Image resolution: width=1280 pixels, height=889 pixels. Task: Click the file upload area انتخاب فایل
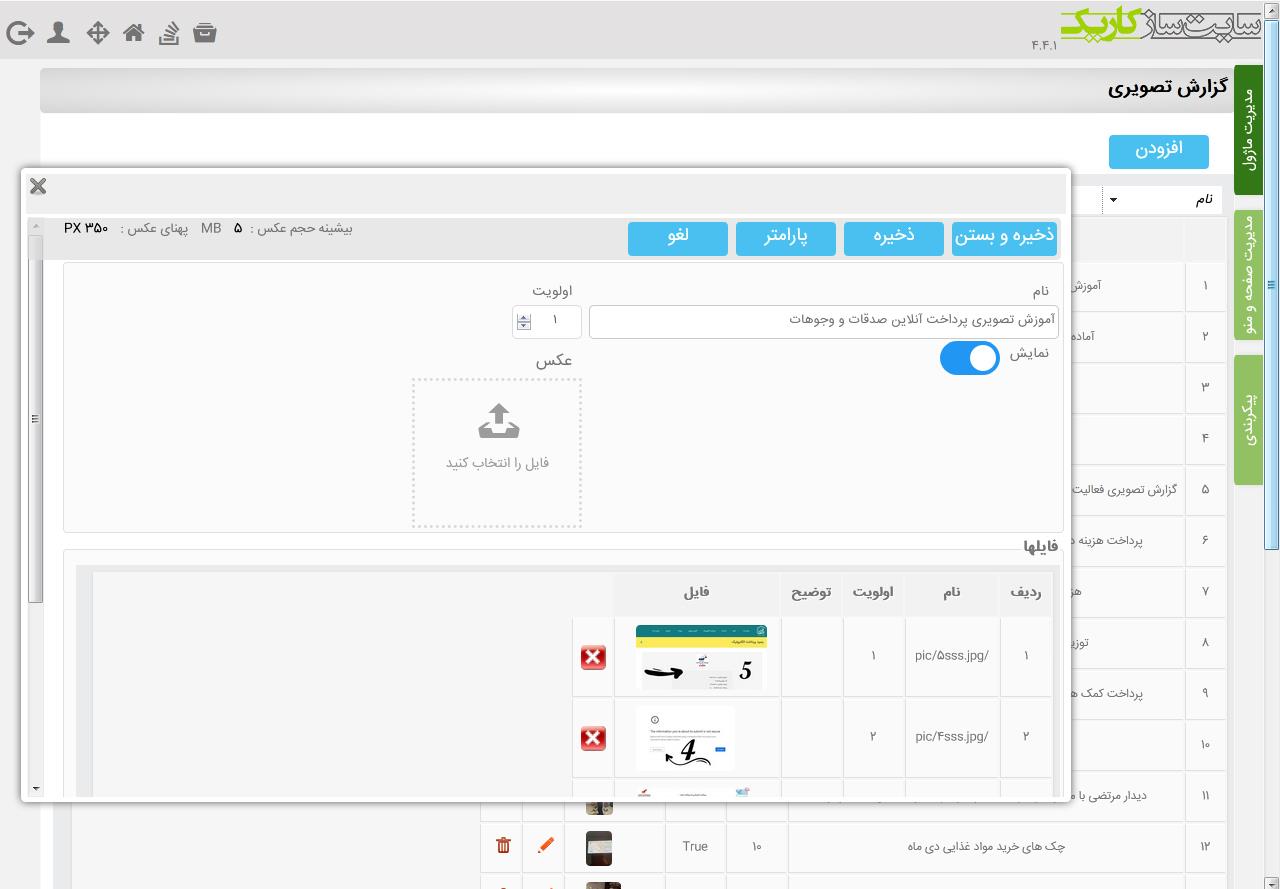tap(497, 453)
